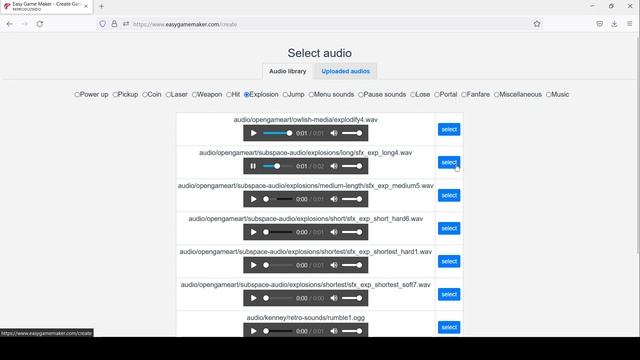
Task: Select the Miscellaneous radio button
Action: pos(496,95)
